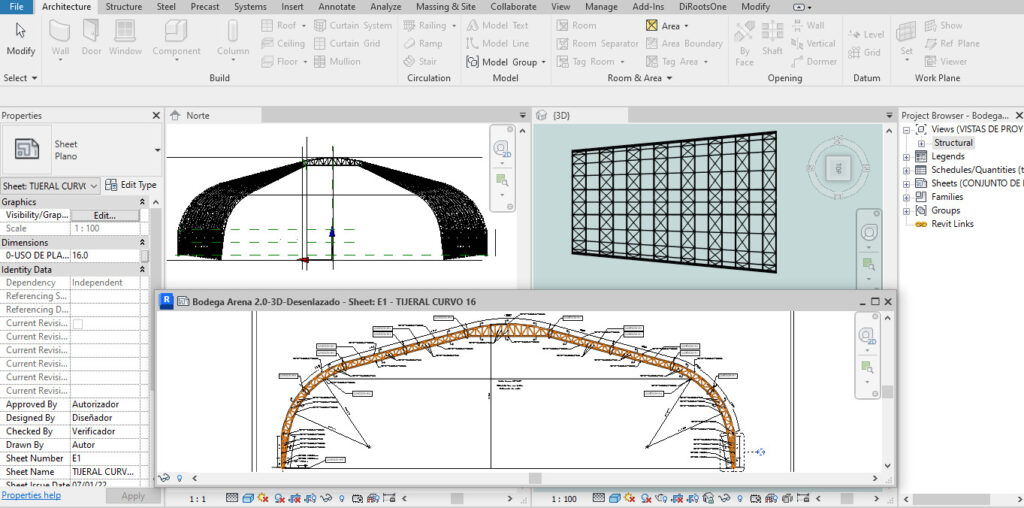
Task: Expand the Legends node in Project Browser
Action: tap(907, 157)
